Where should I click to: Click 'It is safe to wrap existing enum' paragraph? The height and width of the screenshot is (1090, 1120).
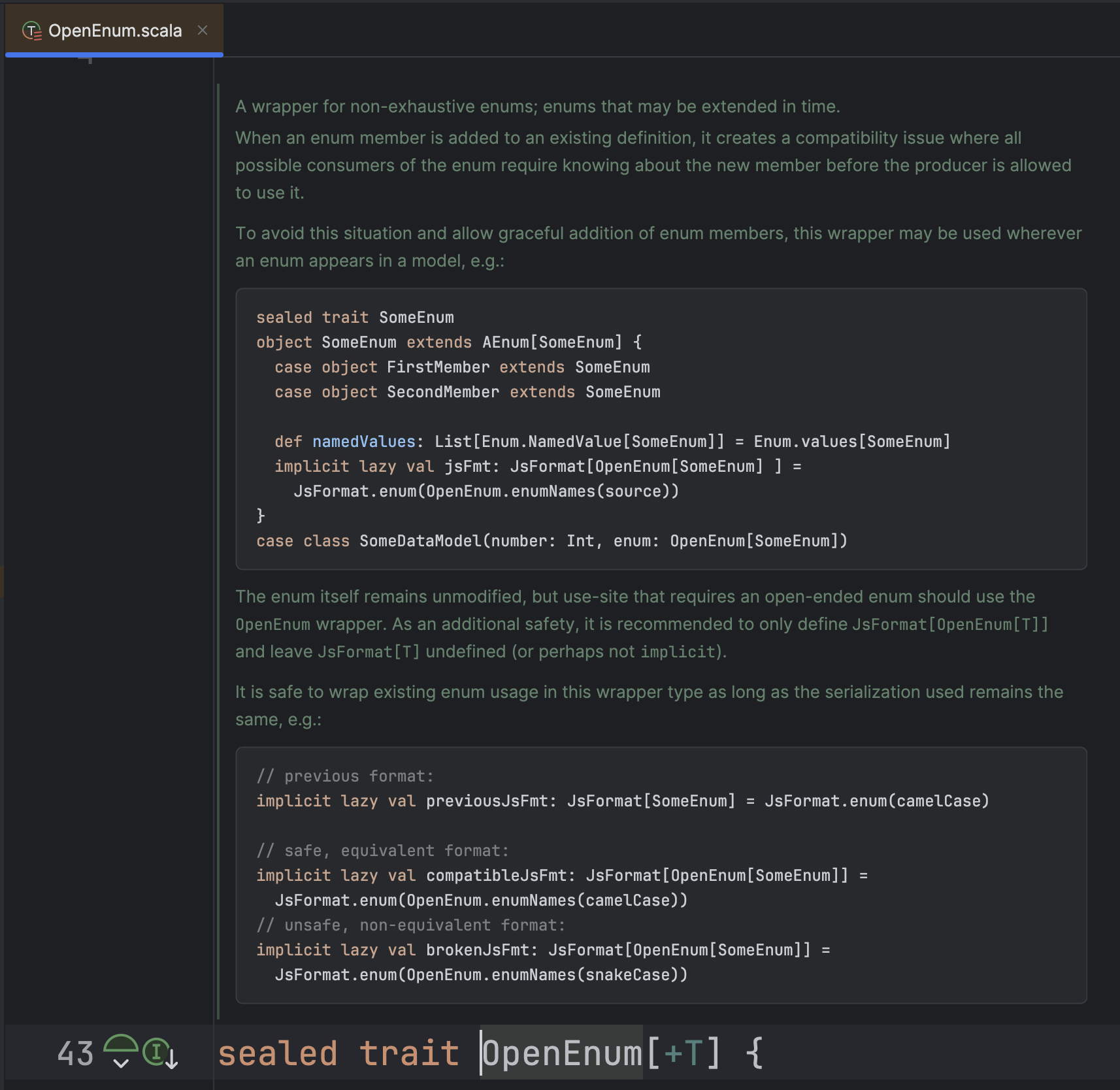pyautogui.click(x=649, y=706)
